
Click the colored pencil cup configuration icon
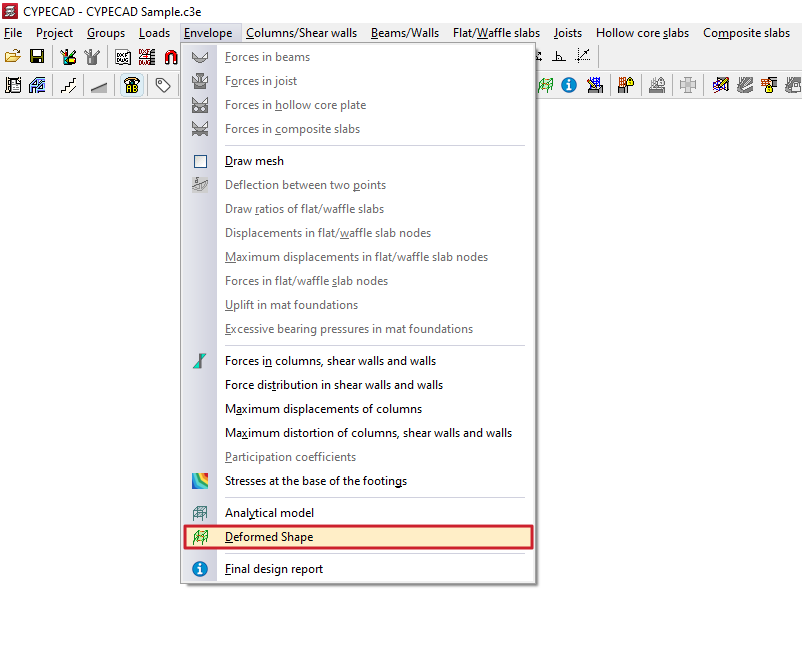[x=68, y=57]
